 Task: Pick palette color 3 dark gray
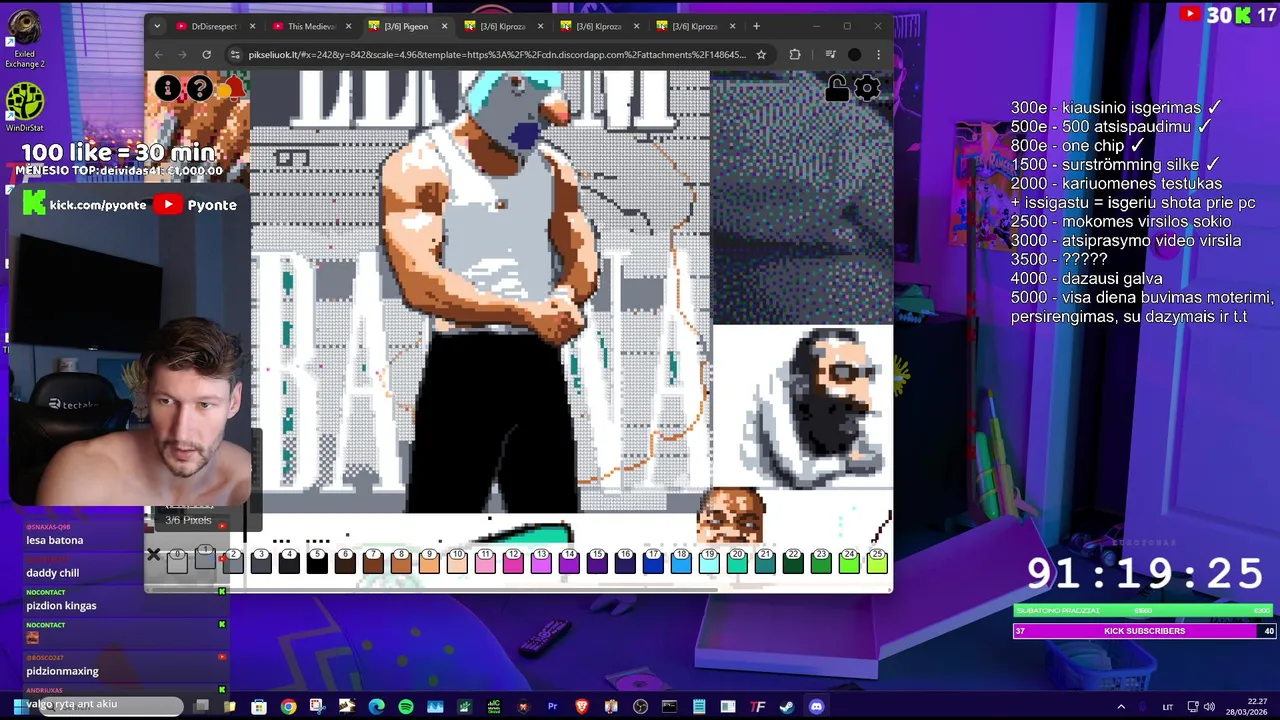(261, 562)
